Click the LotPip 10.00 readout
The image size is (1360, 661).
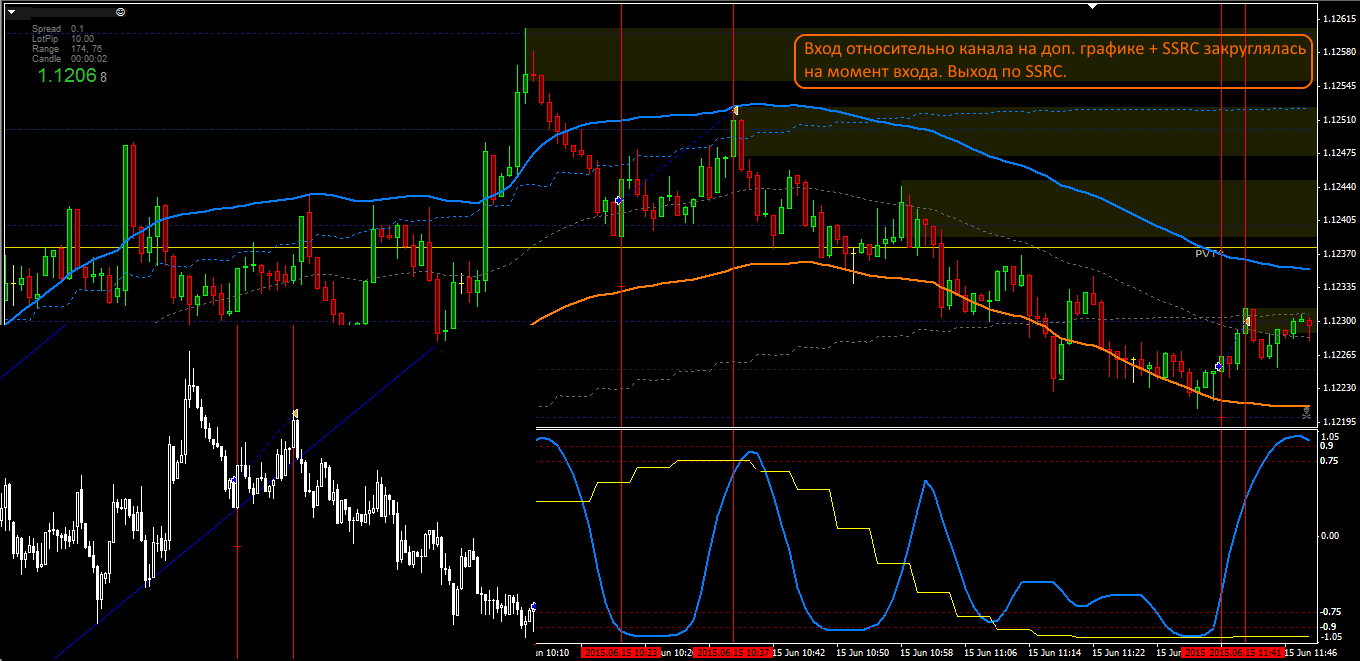[x=63, y=39]
